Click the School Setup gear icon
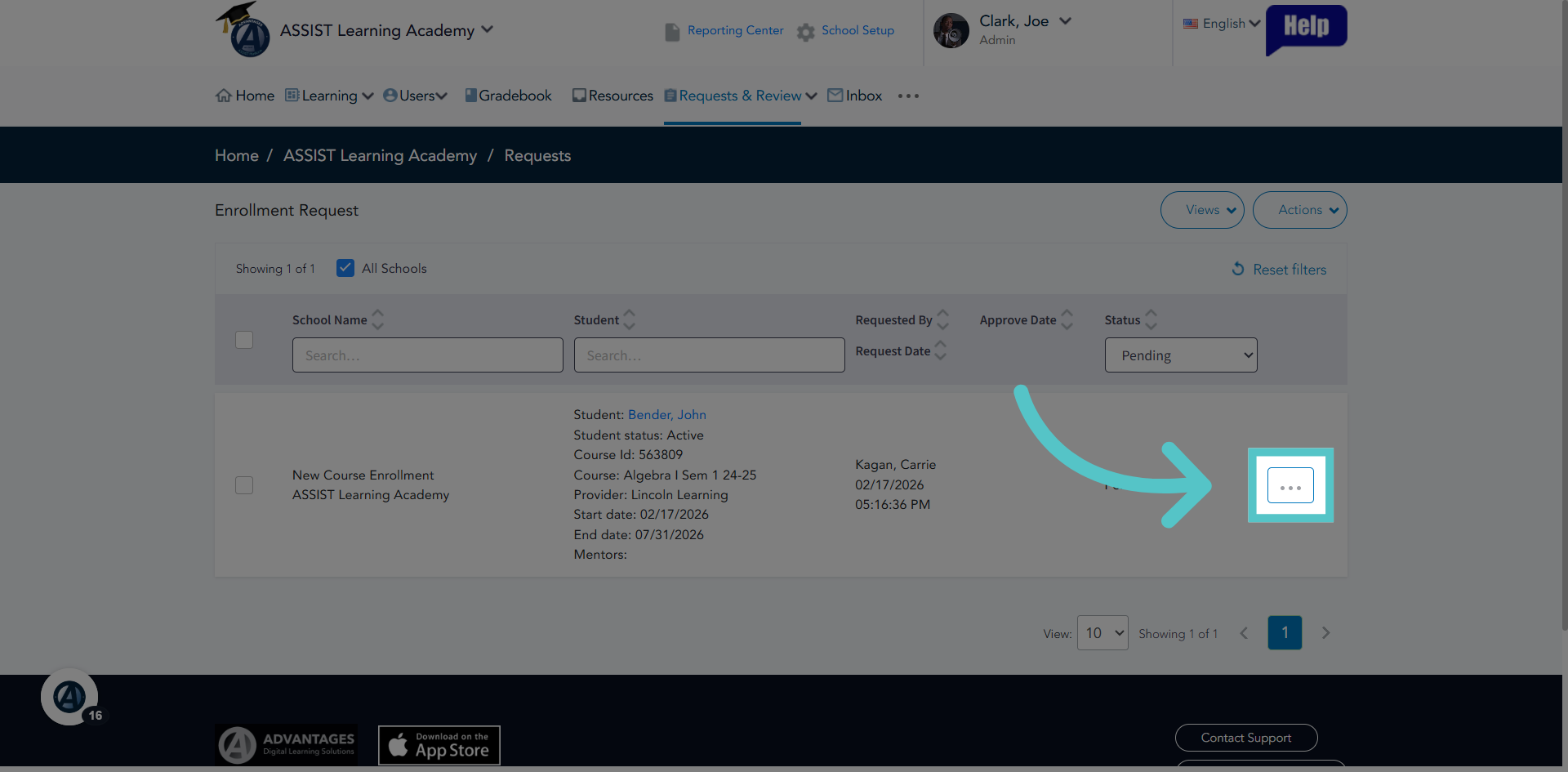 [806, 32]
